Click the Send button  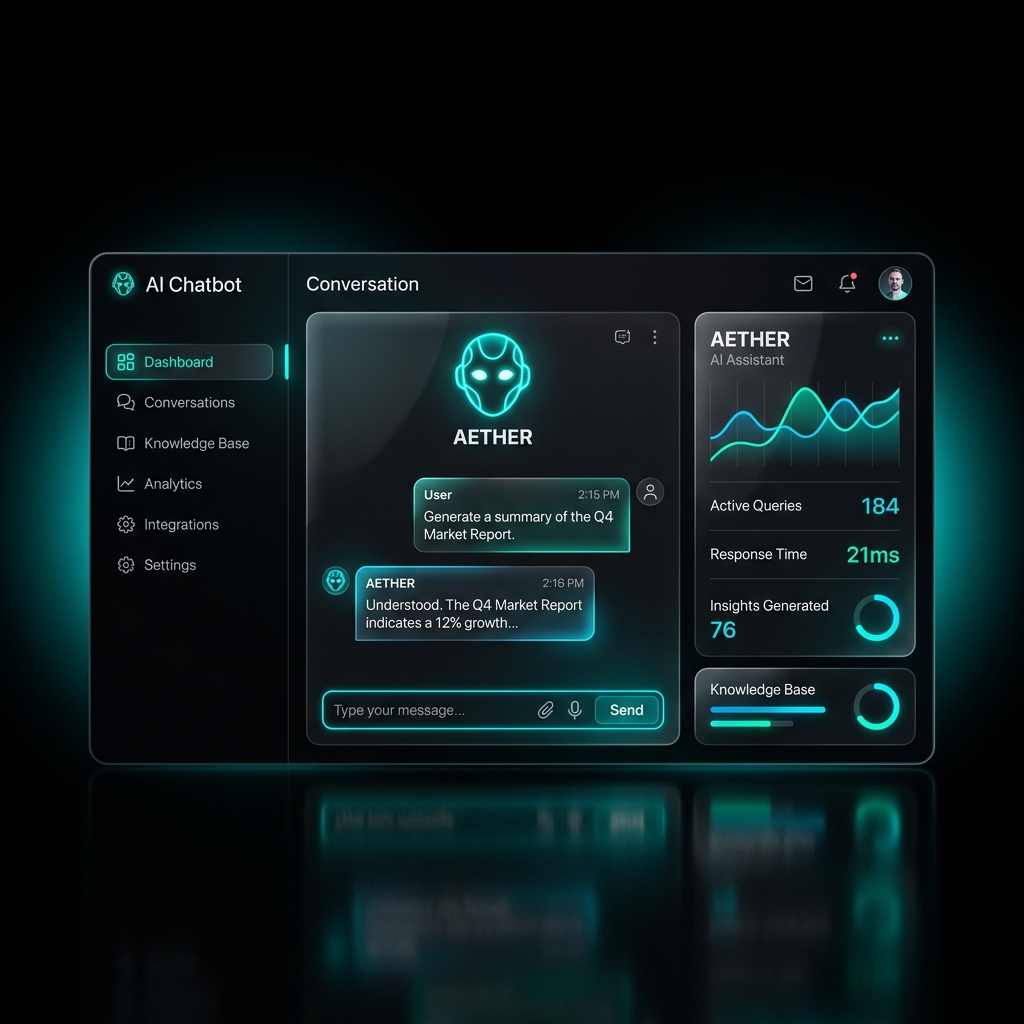pos(626,710)
